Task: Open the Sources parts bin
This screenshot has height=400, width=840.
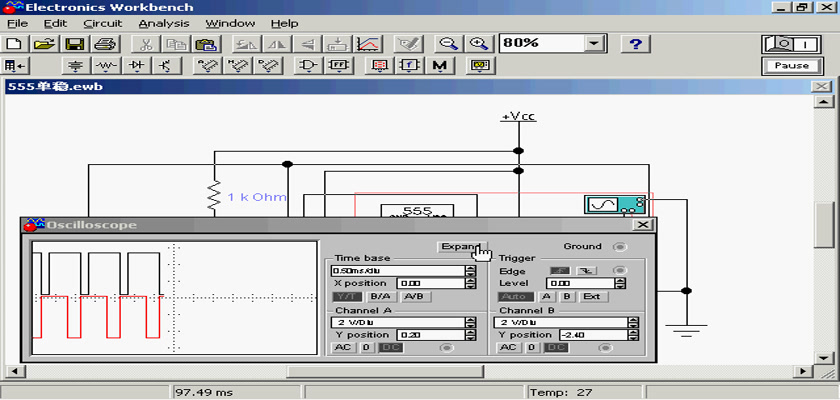Action: click(77, 66)
